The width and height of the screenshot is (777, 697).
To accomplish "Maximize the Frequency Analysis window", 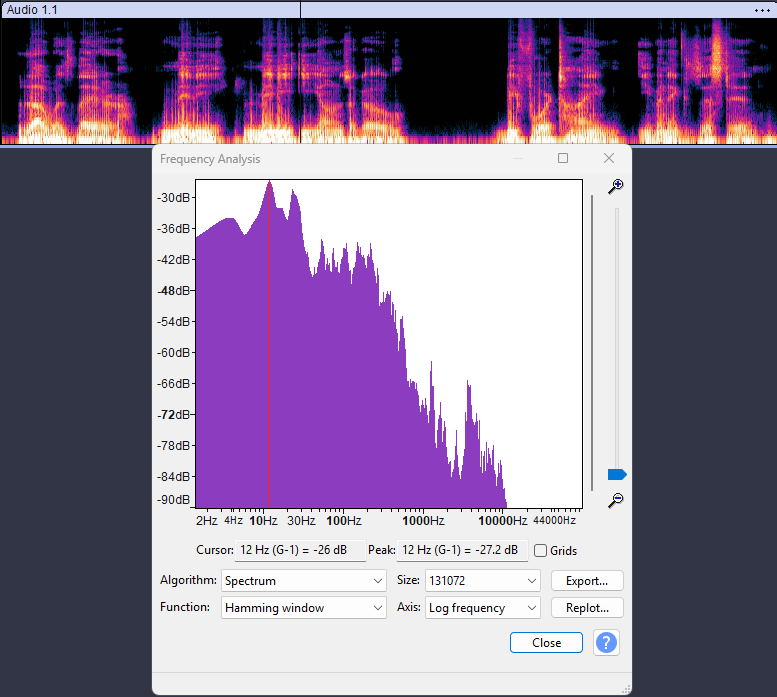I will (x=563, y=158).
